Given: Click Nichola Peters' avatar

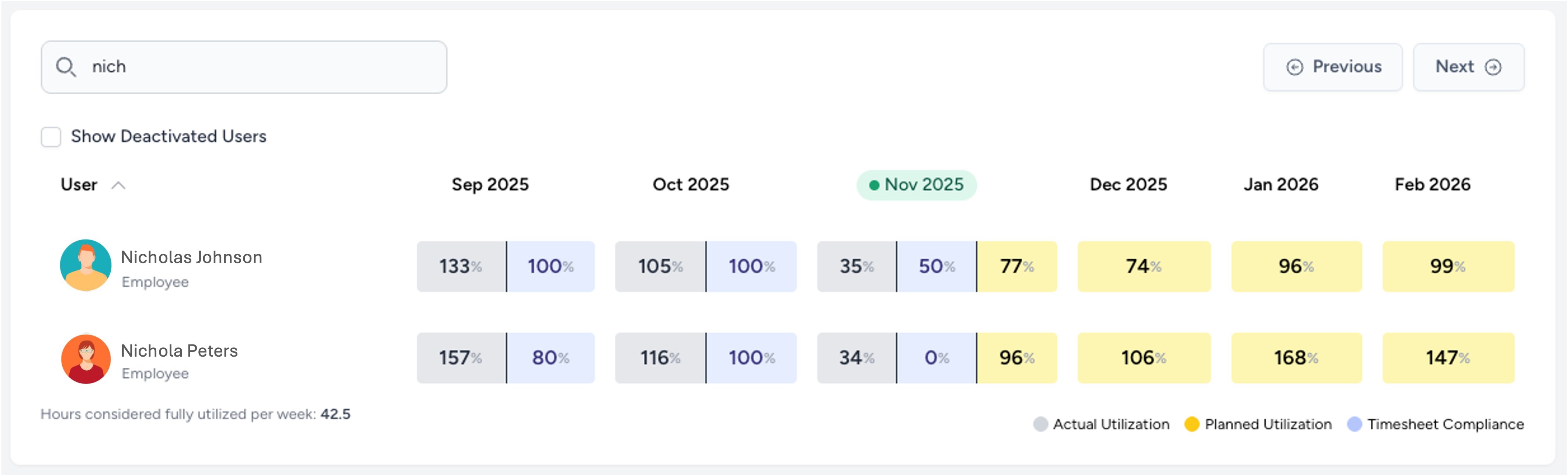Looking at the screenshot, I should [x=86, y=359].
